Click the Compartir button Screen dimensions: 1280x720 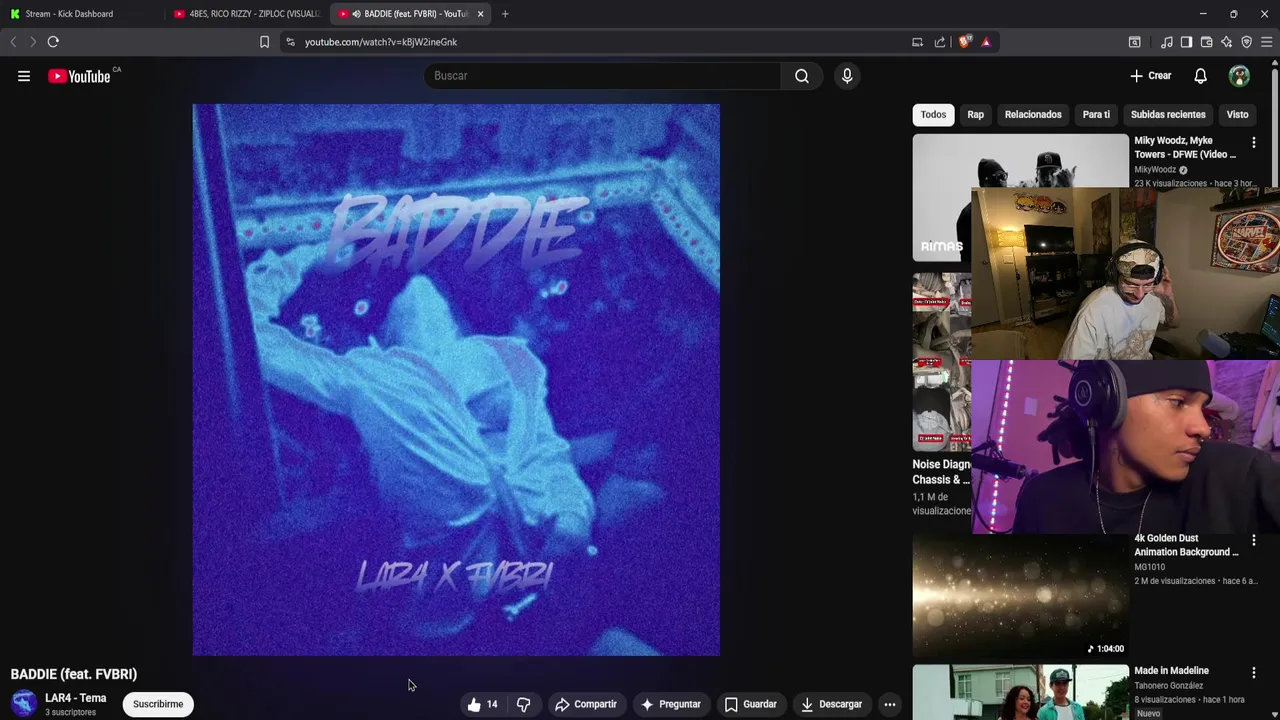coord(586,704)
